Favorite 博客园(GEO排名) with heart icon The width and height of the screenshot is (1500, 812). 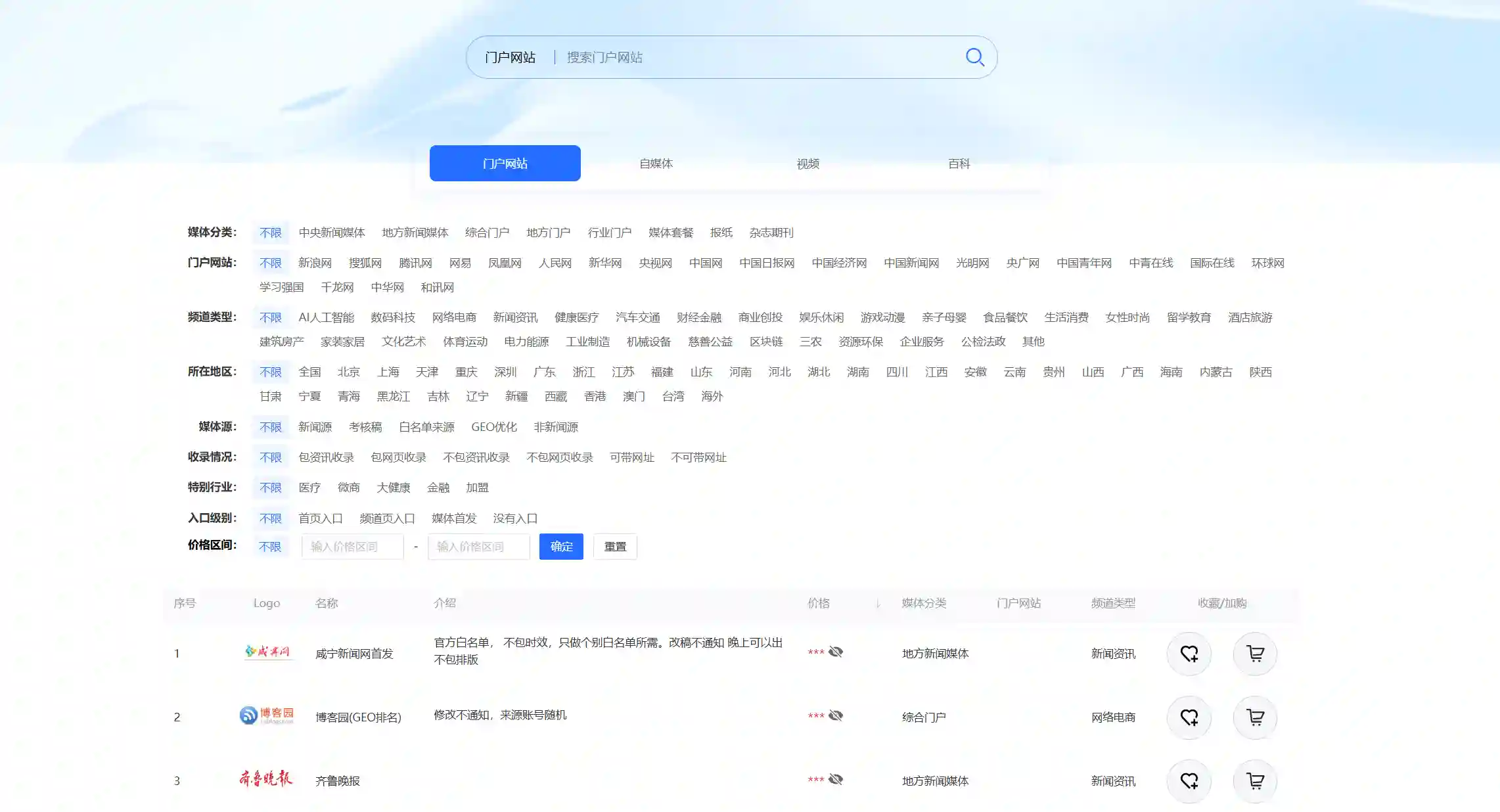(x=1189, y=717)
